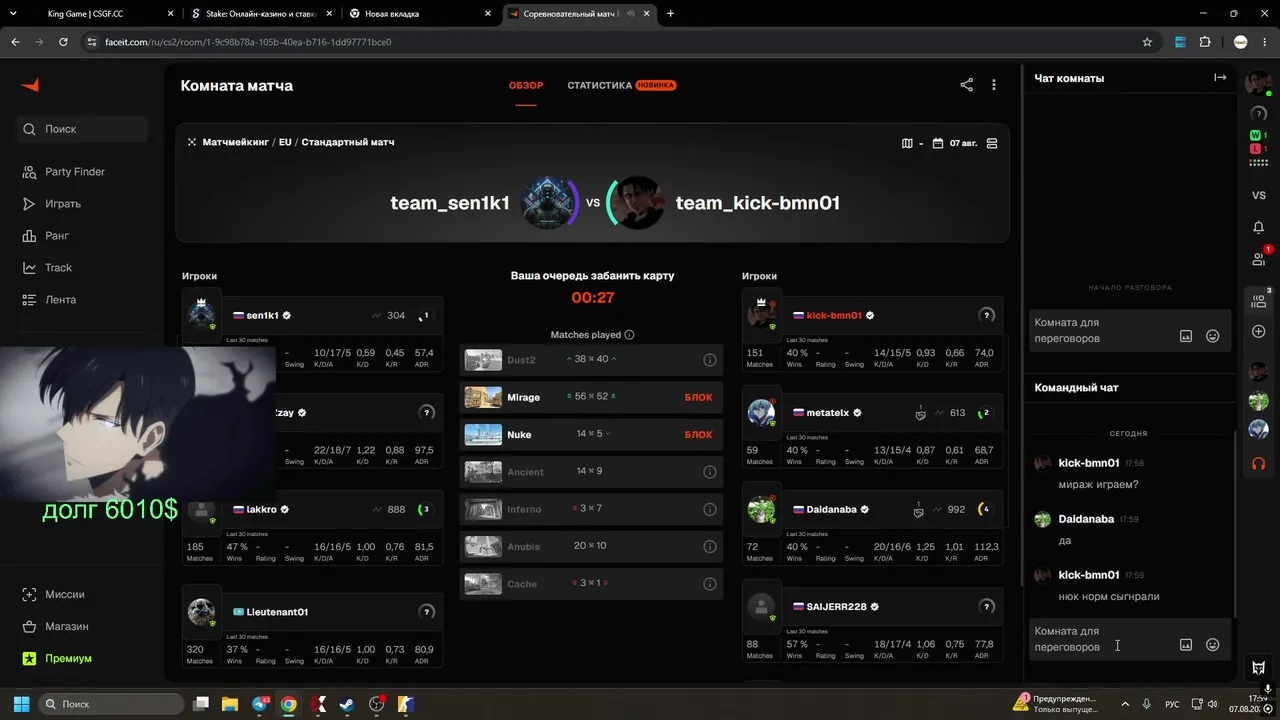This screenshot has width=1280, height=720.
Task: Open emoji picker in team chat input
Action: [x=1213, y=645]
